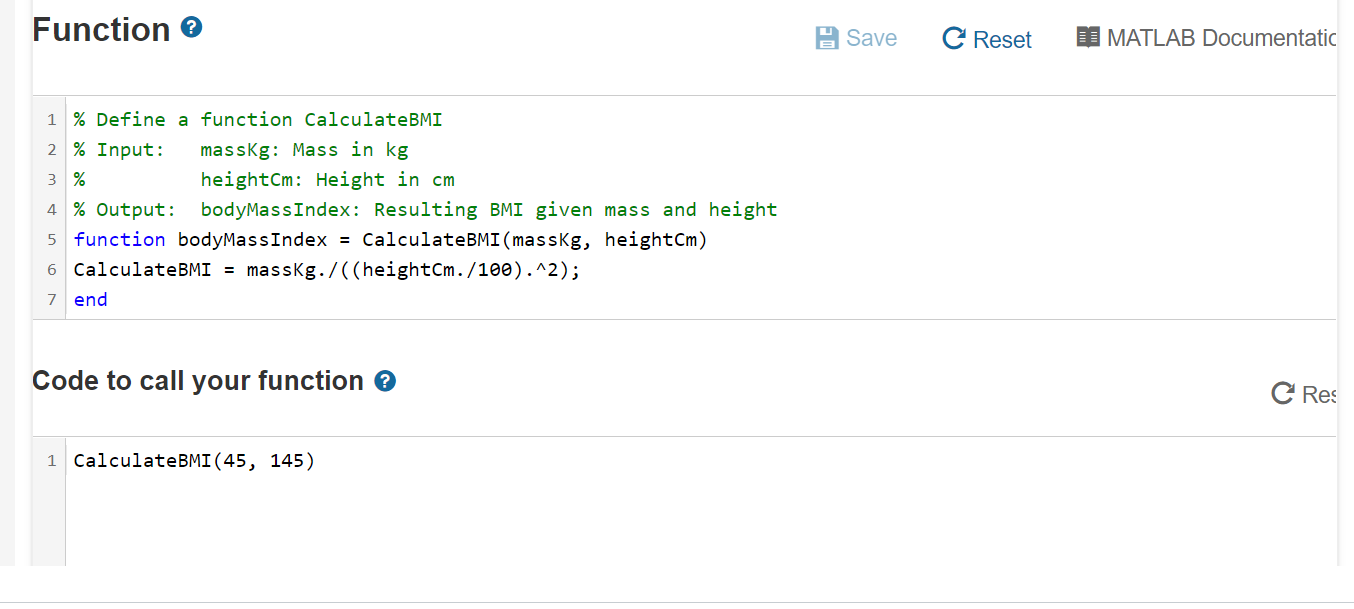Viewport: 1354px width, 609px height.
Task: Click line number 1 in the Function editor gutter
Action: pos(51,119)
